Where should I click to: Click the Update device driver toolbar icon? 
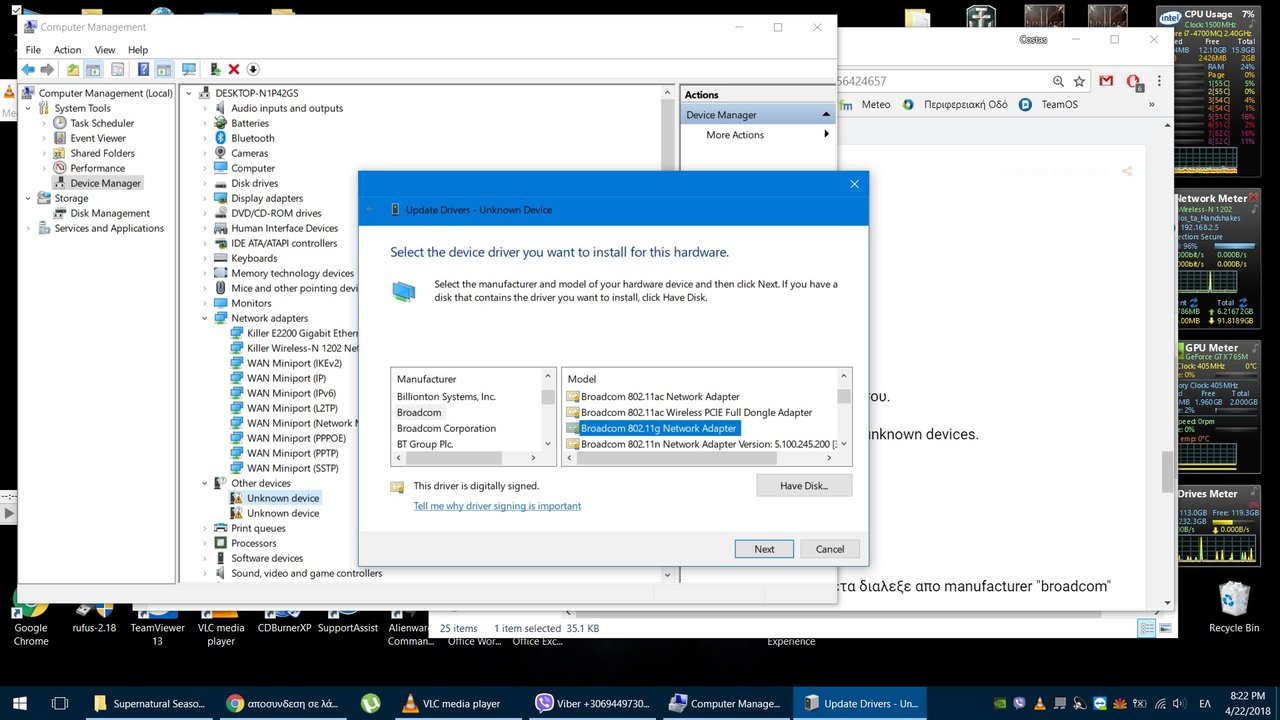pos(215,69)
